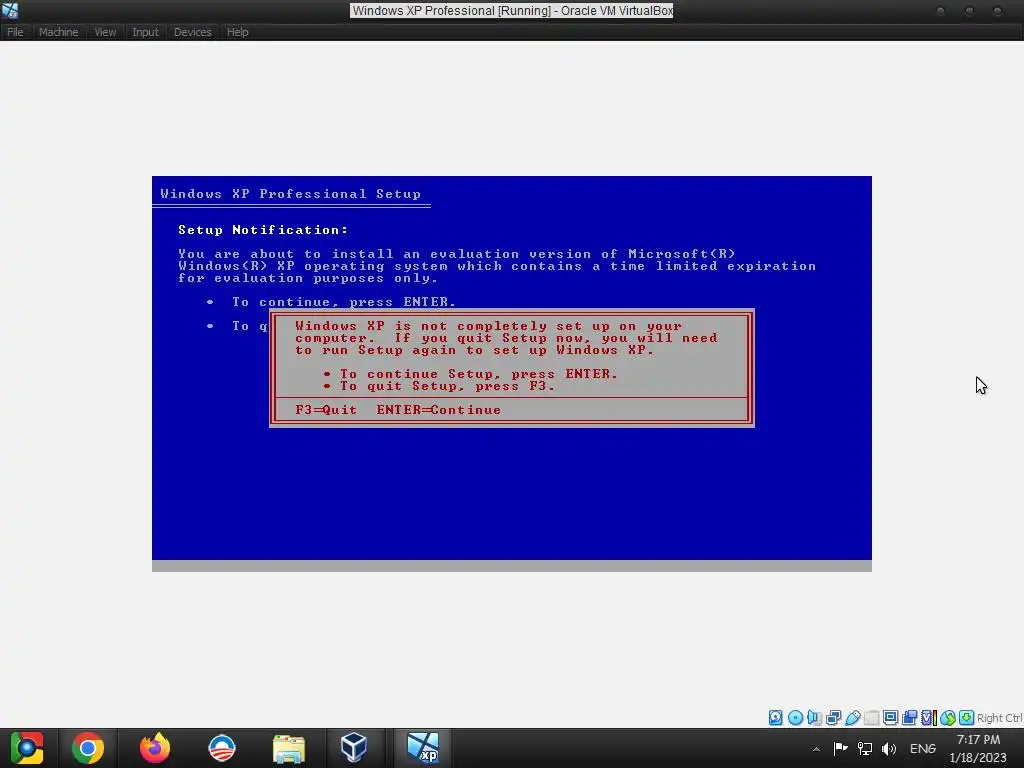Open the Machine menu
Image resolution: width=1024 pixels, height=768 pixels.
(x=58, y=32)
